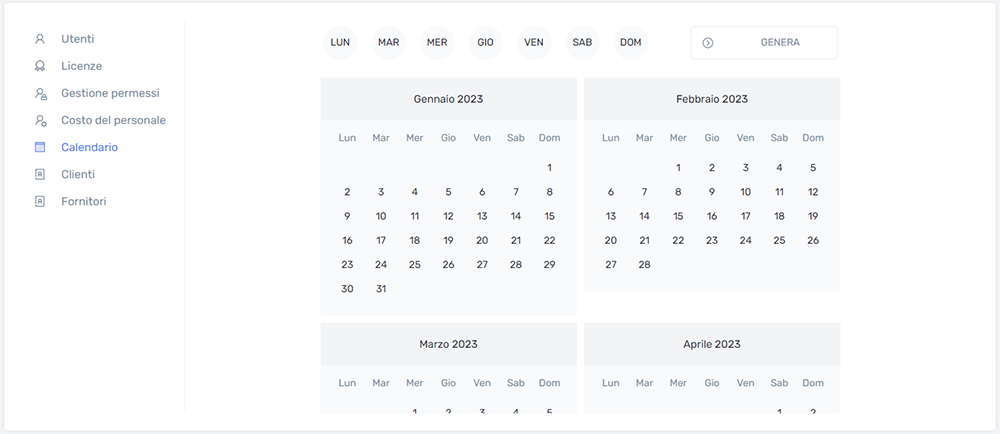
Task: Click Dom column header in Gennaio 2023
Action: click(549, 138)
